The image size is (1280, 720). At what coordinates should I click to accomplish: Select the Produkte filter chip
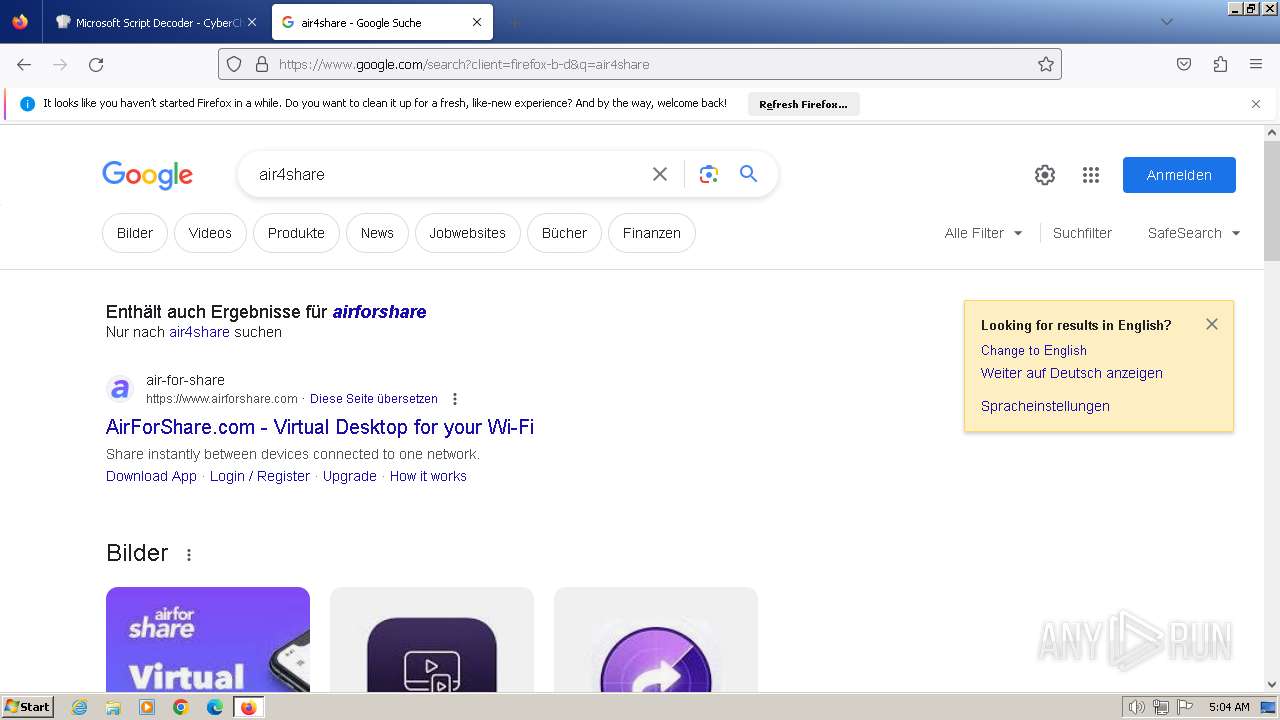pos(296,233)
